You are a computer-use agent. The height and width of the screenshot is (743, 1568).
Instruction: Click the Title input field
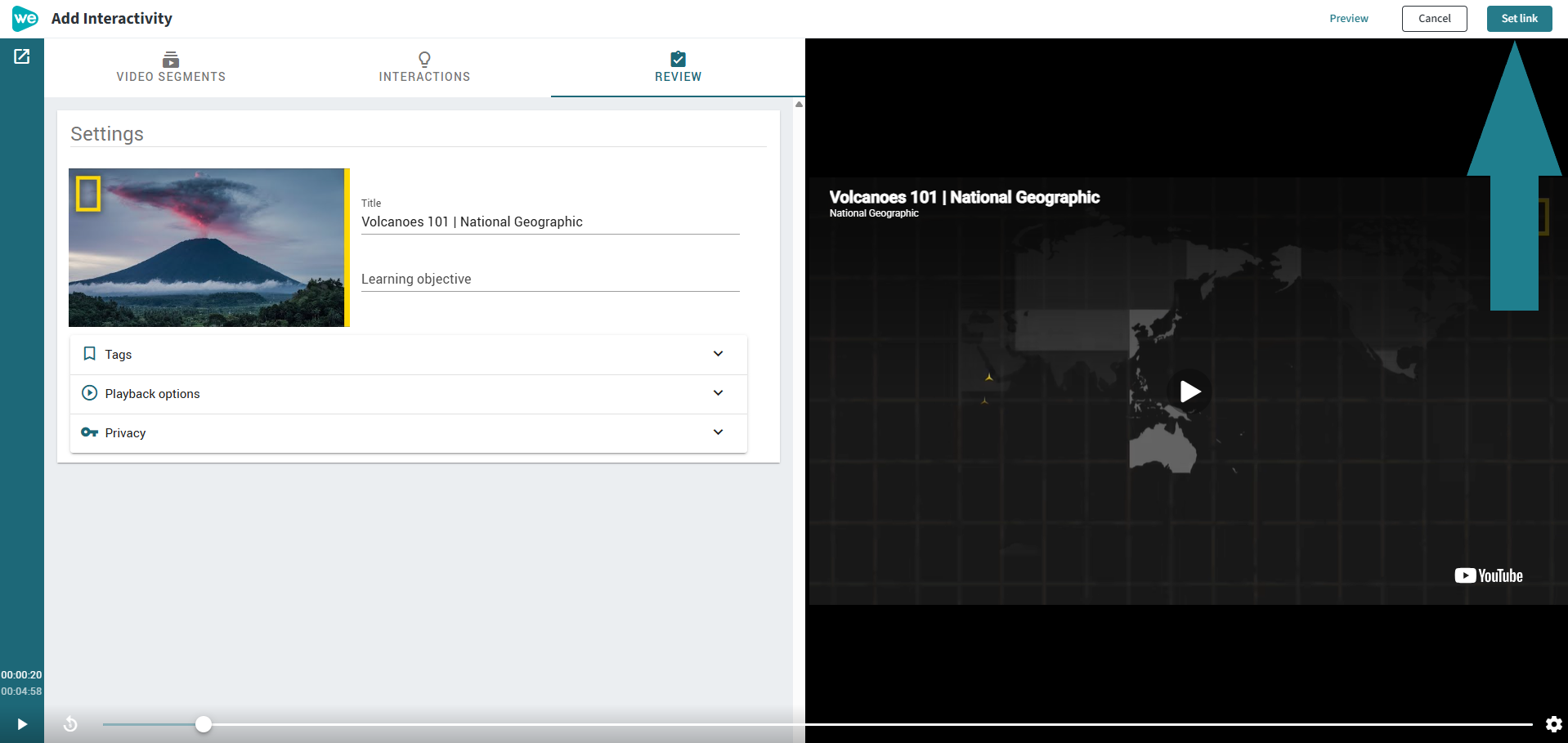[550, 222]
